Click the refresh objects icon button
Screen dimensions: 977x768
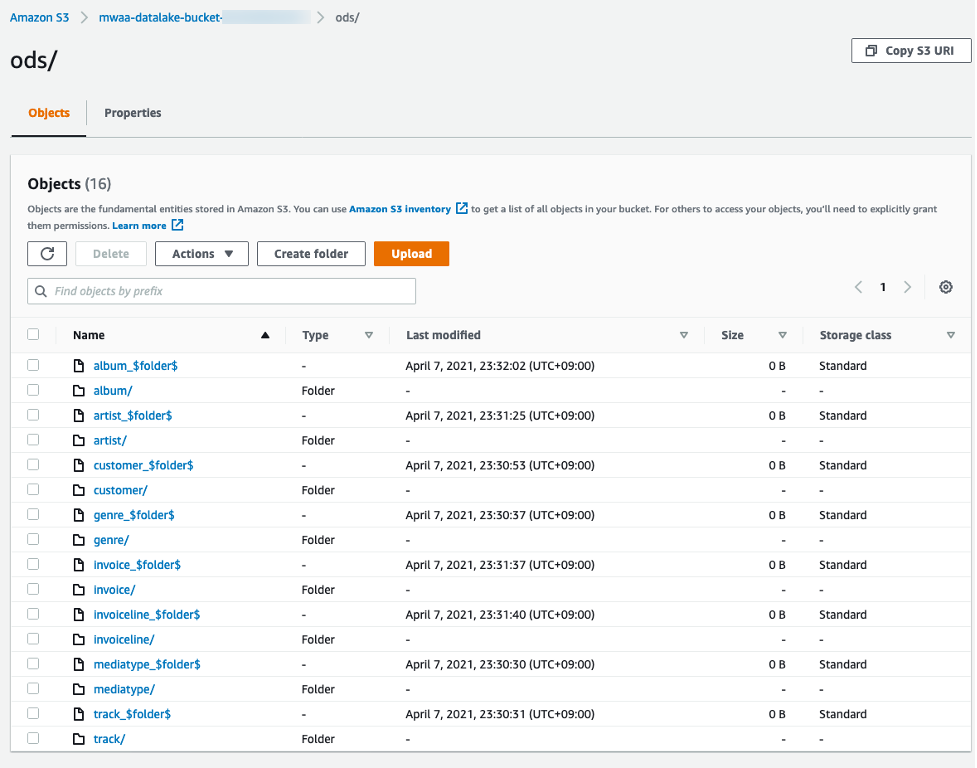47,254
